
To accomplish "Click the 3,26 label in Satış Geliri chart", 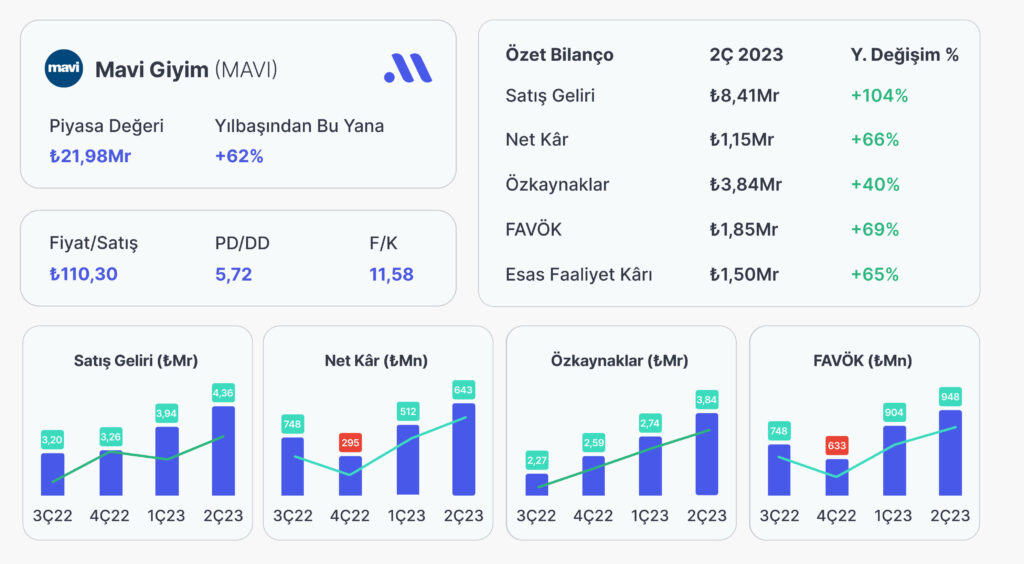I will pyautogui.click(x=110, y=437).
